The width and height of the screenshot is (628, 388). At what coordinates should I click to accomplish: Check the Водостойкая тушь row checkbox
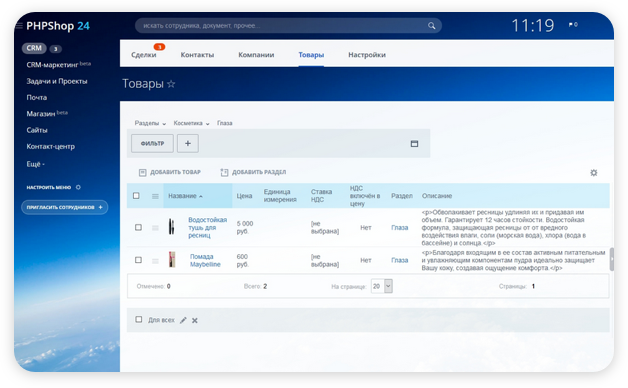(x=138, y=227)
